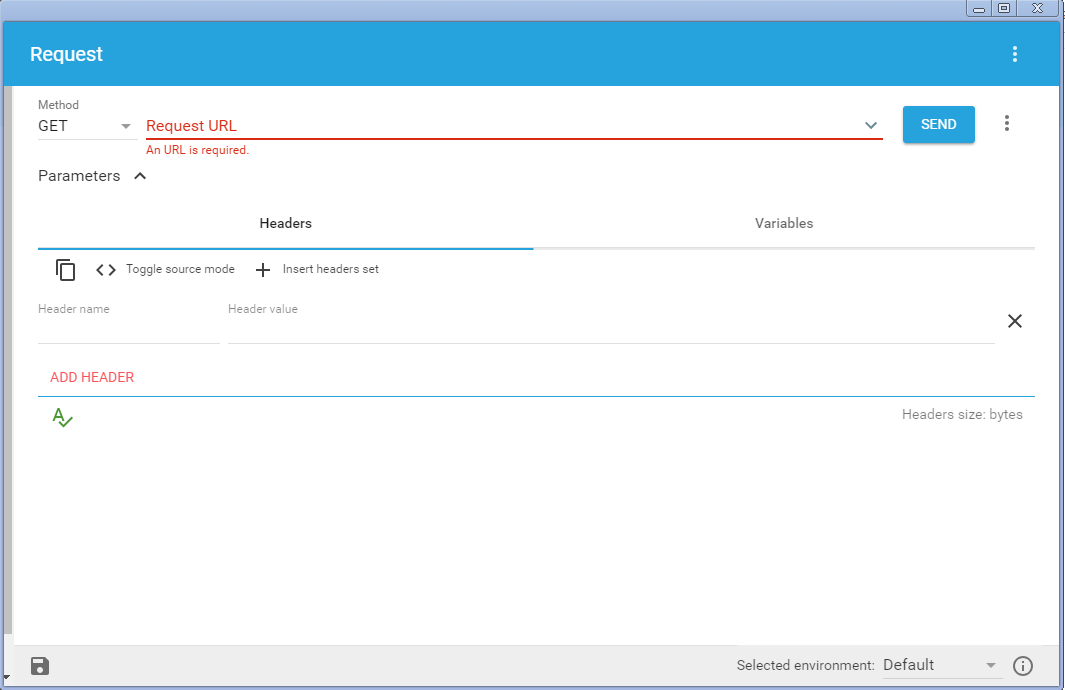The height and width of the screenshot is (690, 1065).
Task: Collapse the Parameters section
Action: click(x=140, y=175)
